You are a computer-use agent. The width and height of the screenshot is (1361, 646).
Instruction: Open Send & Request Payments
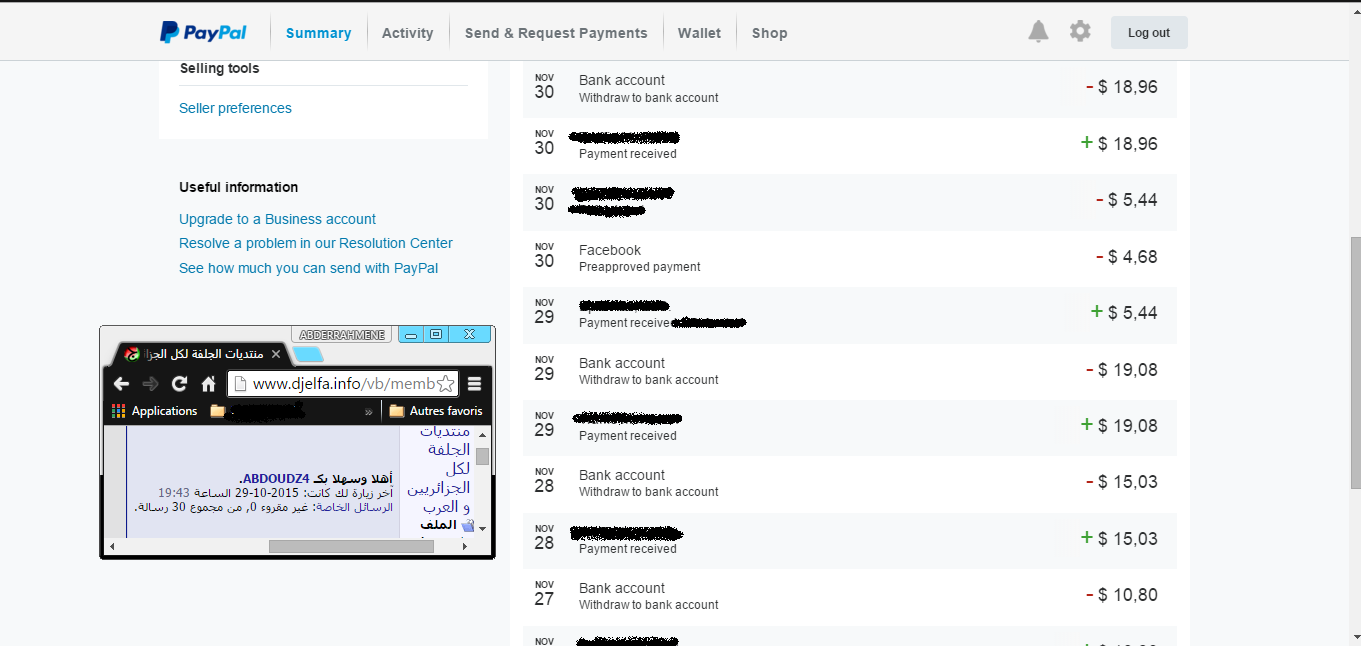click(556, 33)
